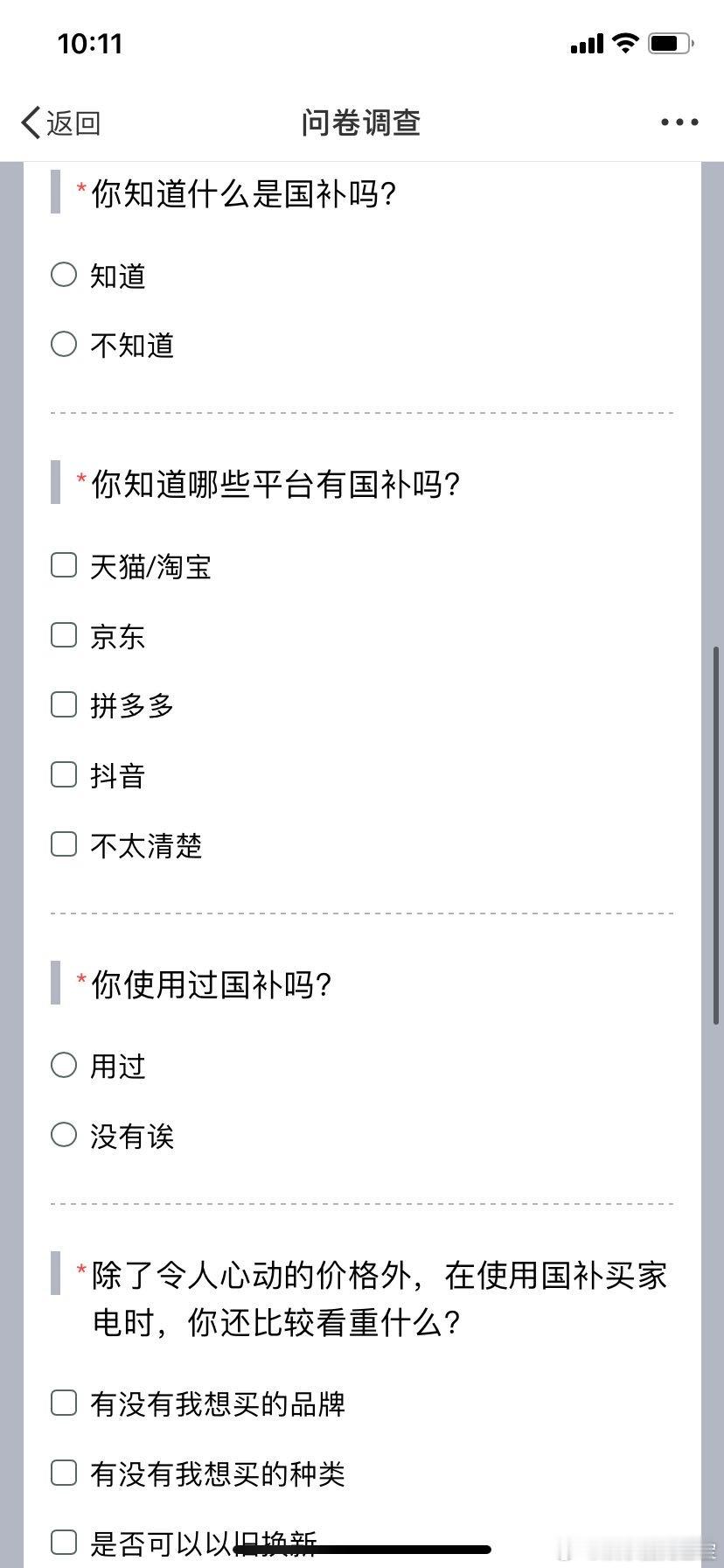Tap the Wi-Fi status icon
Screen dimensions: 724x1568
coord(625,43)
